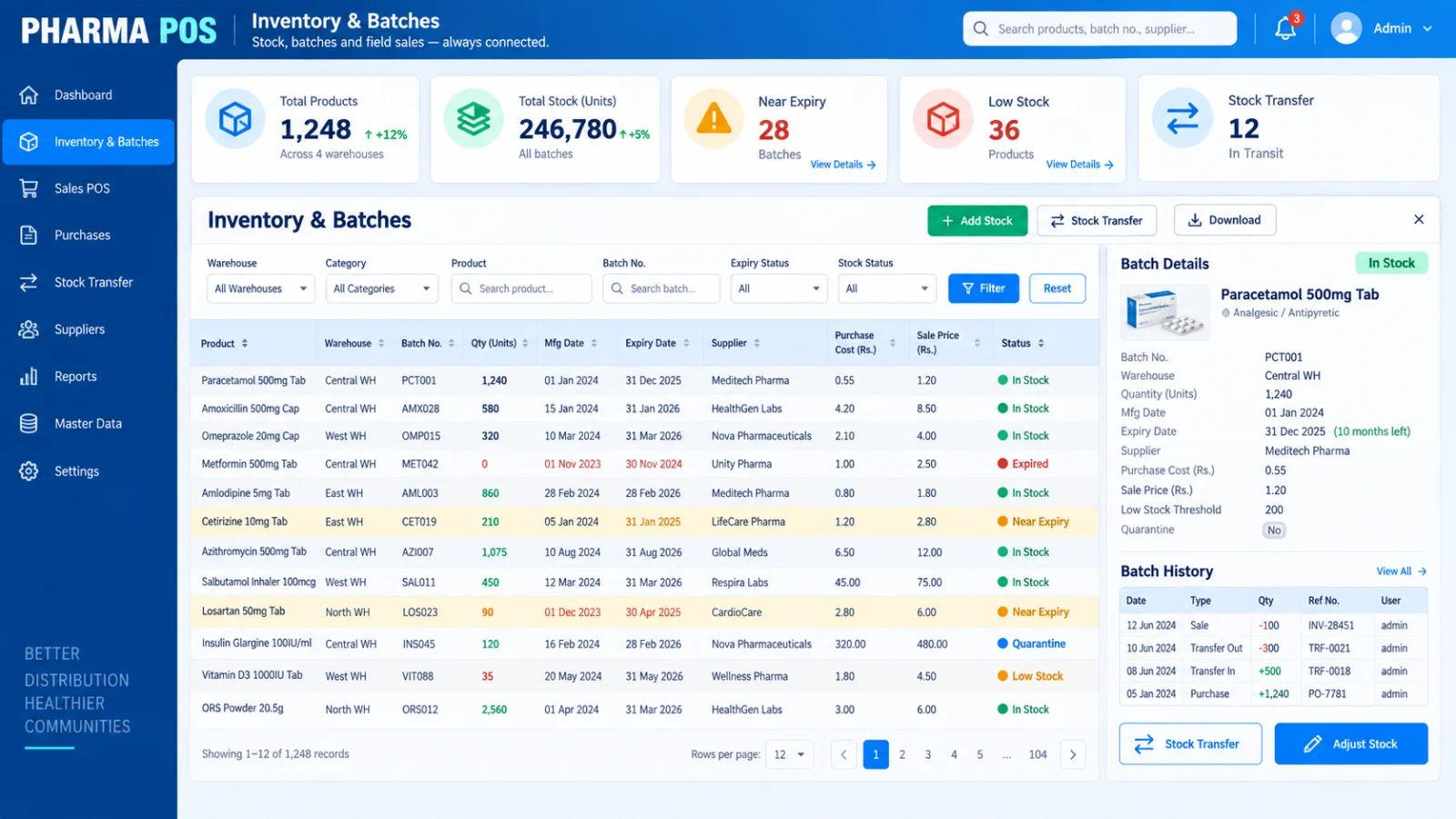
Task: Click the Sales POS cart icon
Action: [x=29, y=188]
